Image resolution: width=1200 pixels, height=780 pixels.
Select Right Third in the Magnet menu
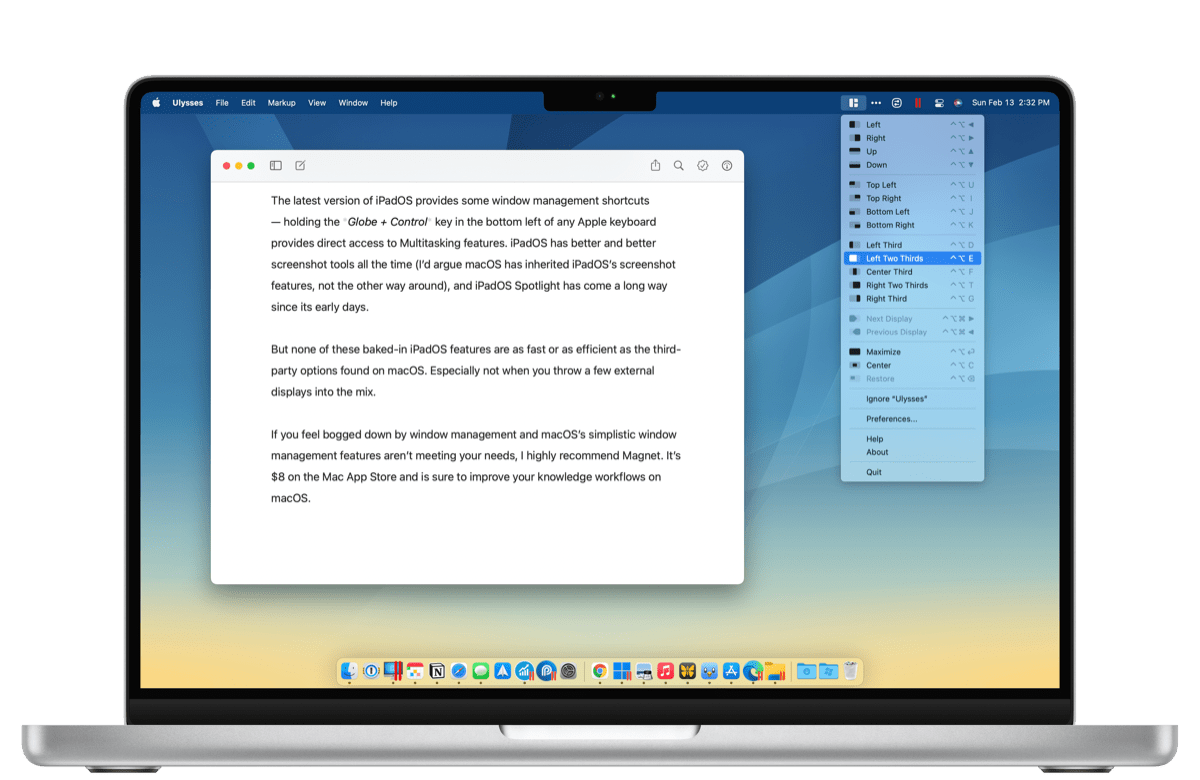pyautogui.click(x=912, y=299)
